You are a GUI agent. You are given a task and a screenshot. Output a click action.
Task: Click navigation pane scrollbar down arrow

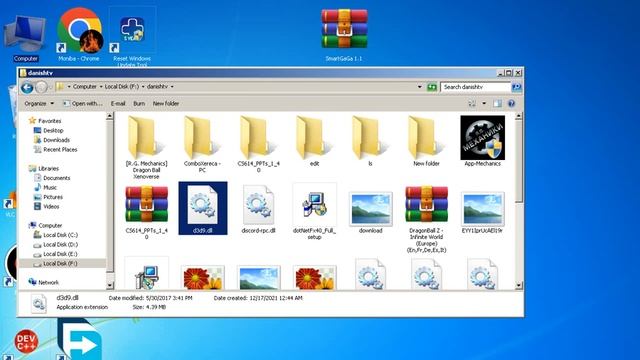tap(109, 285)
